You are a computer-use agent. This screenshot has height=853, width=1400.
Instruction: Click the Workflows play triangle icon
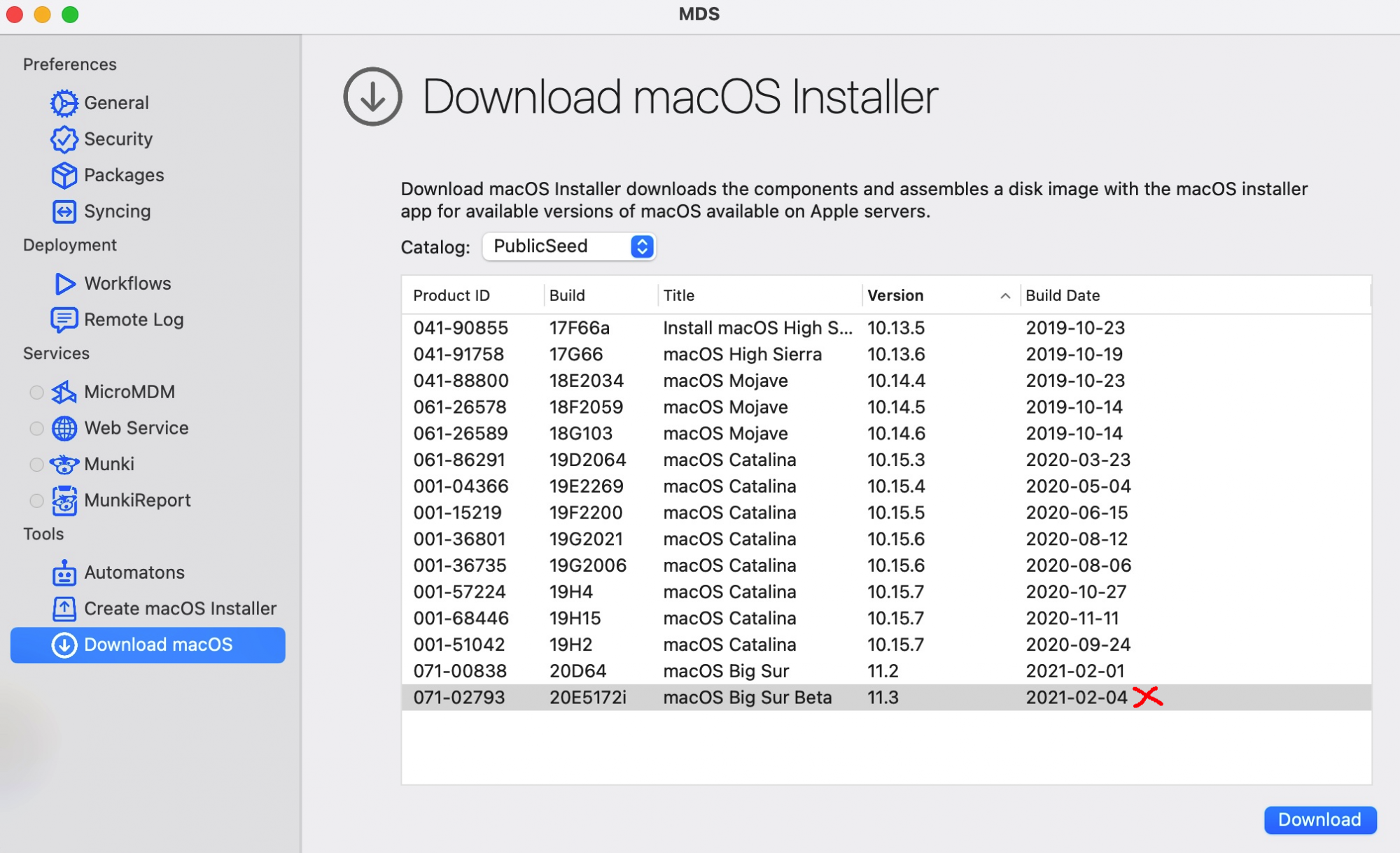64,283
